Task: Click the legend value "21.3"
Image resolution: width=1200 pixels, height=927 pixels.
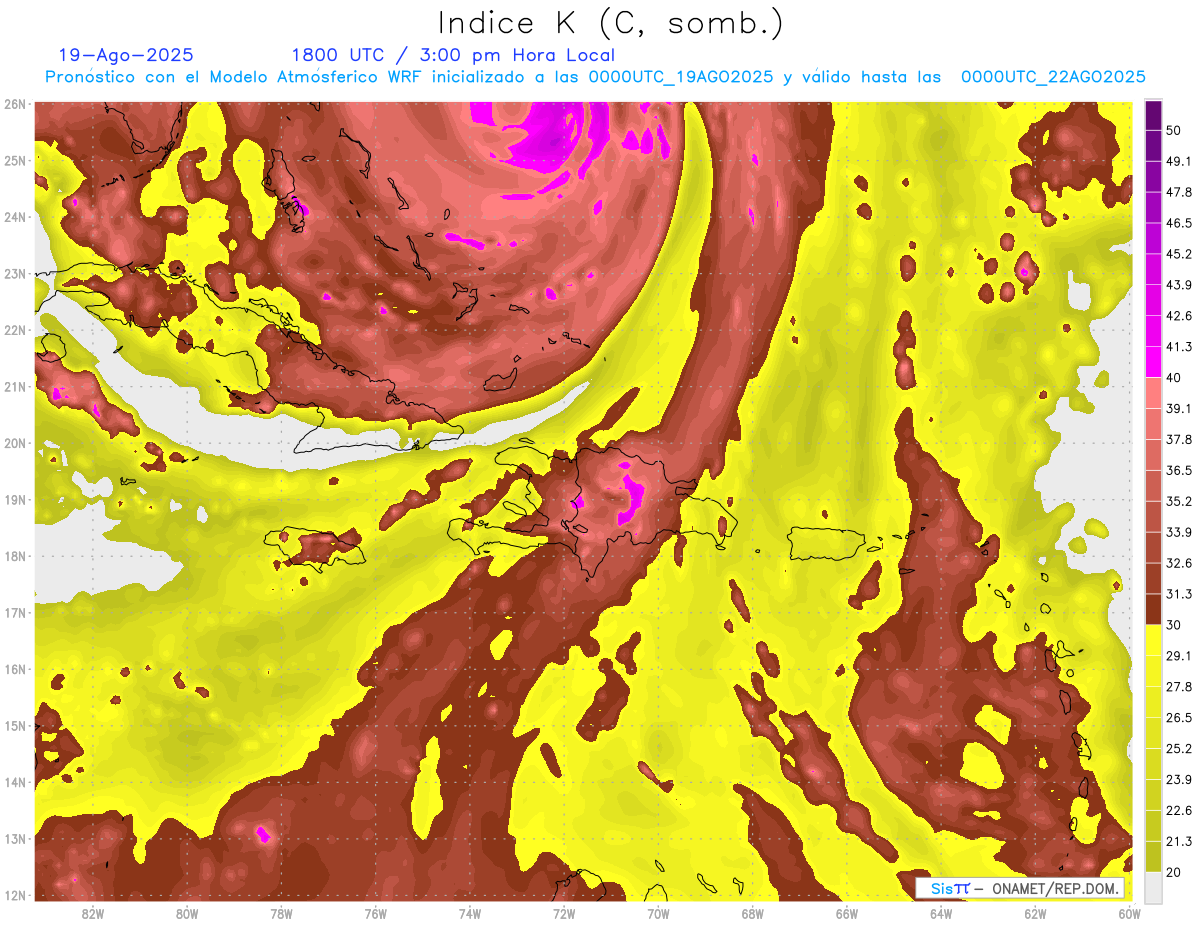Action: (x=1178, y=841)
